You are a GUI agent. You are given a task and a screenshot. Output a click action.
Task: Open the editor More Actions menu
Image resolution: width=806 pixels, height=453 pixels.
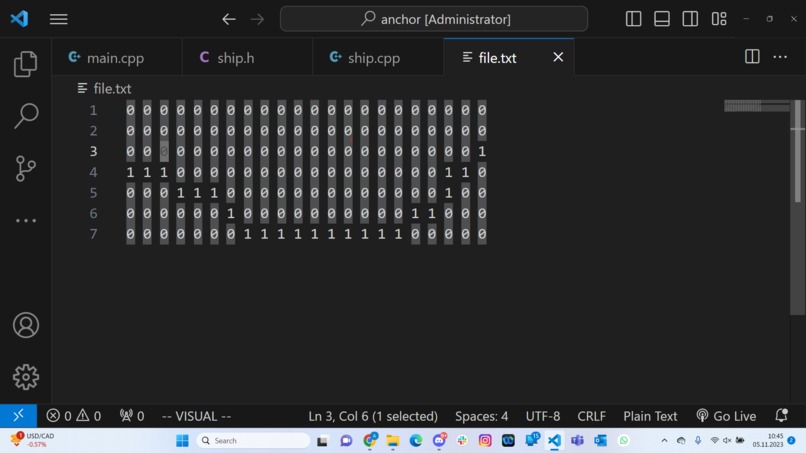pyautogui.click(x=780, y=57)
